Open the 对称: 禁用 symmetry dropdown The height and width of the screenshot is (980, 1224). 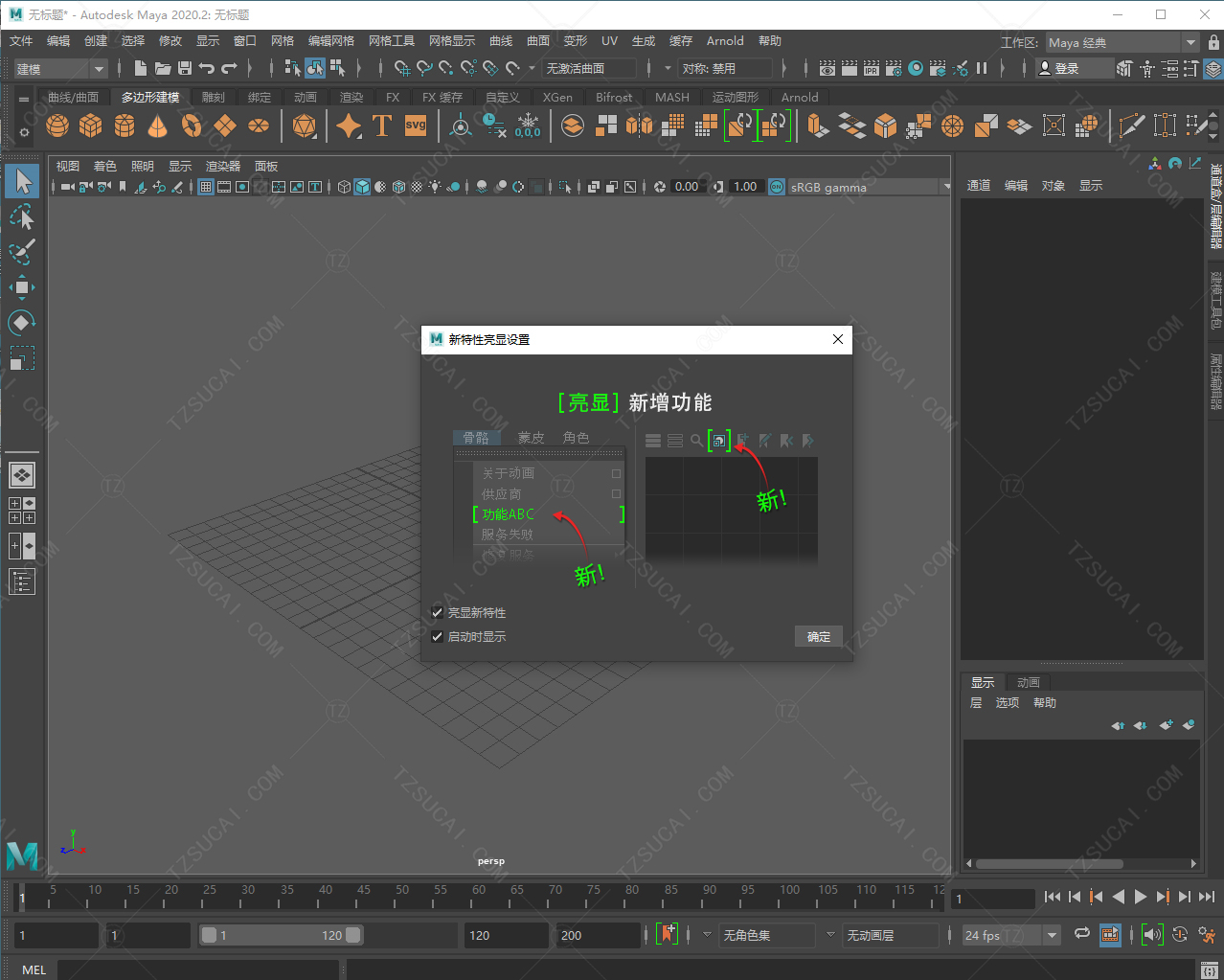pyautogui.click(x=724, y=68)
